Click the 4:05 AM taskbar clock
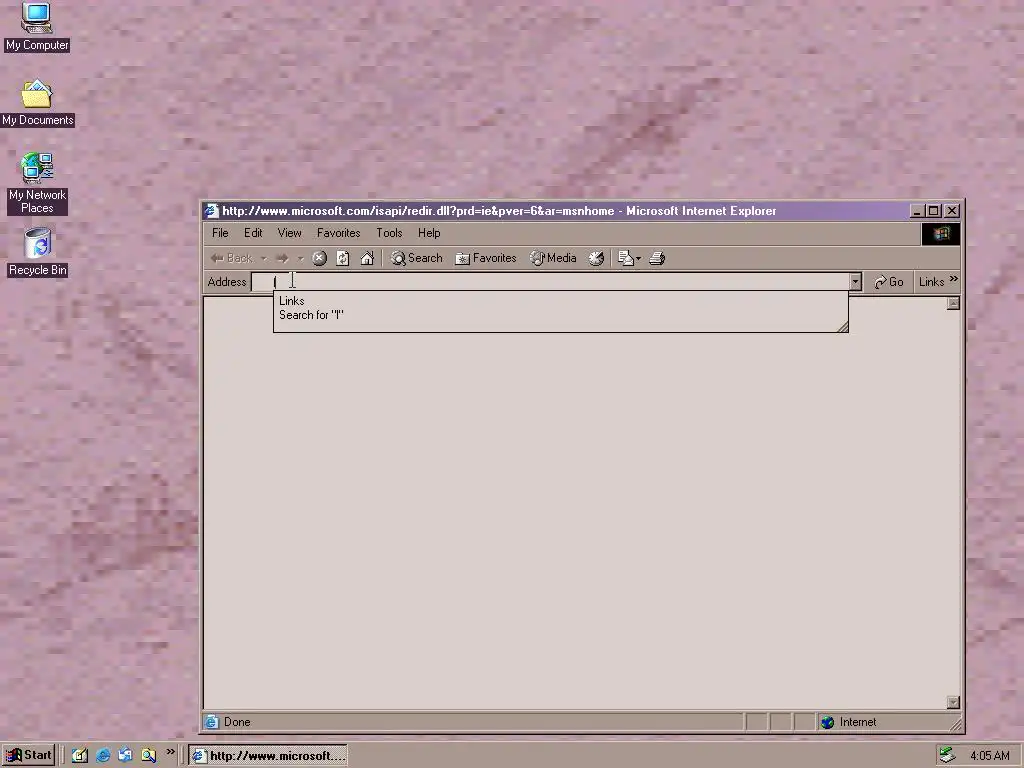The width and height of the screenshot is (1024, 768). coord(990,756)
